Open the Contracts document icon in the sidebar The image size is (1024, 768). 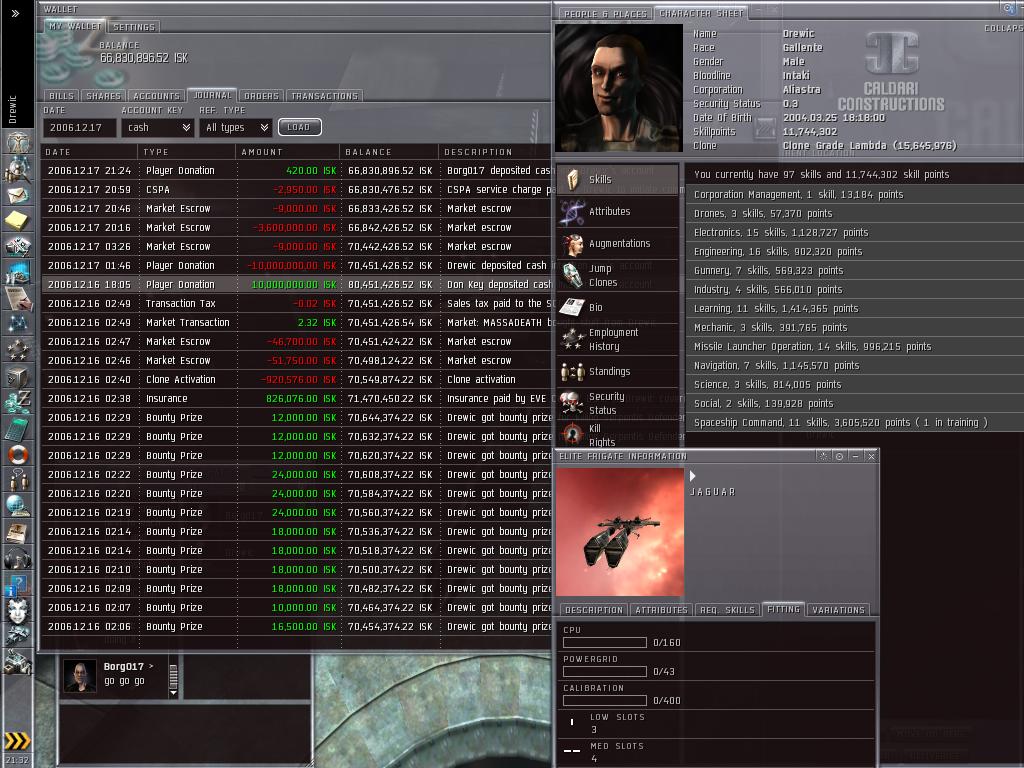(18, 297)
